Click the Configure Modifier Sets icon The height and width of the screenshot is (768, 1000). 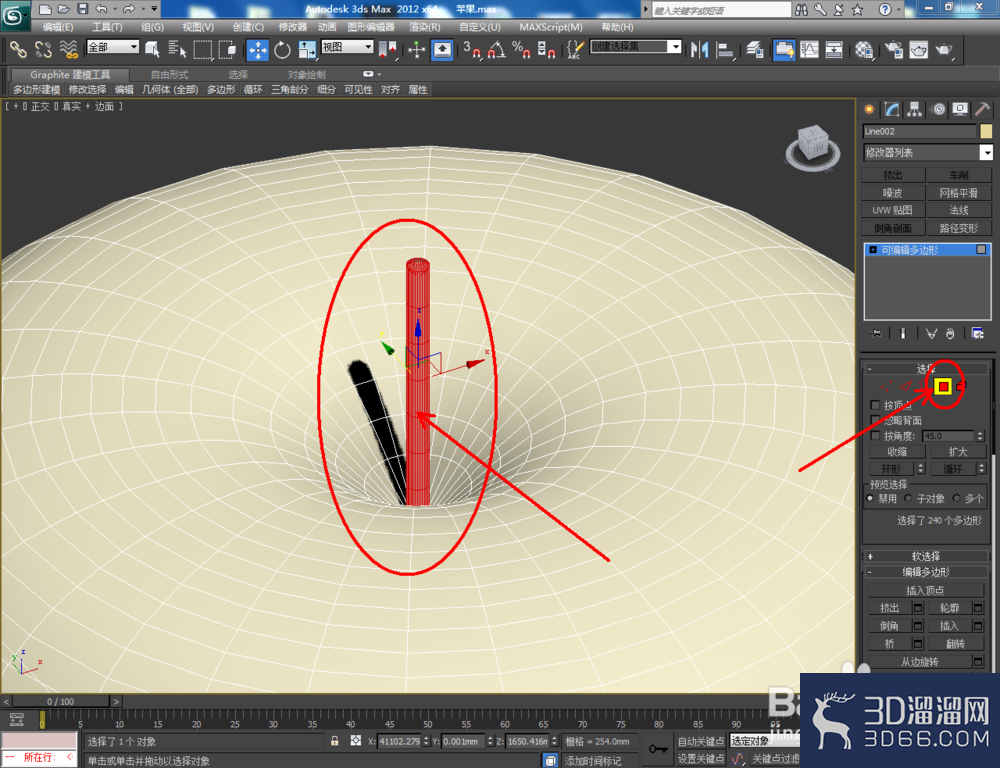[x=977, y=333]
